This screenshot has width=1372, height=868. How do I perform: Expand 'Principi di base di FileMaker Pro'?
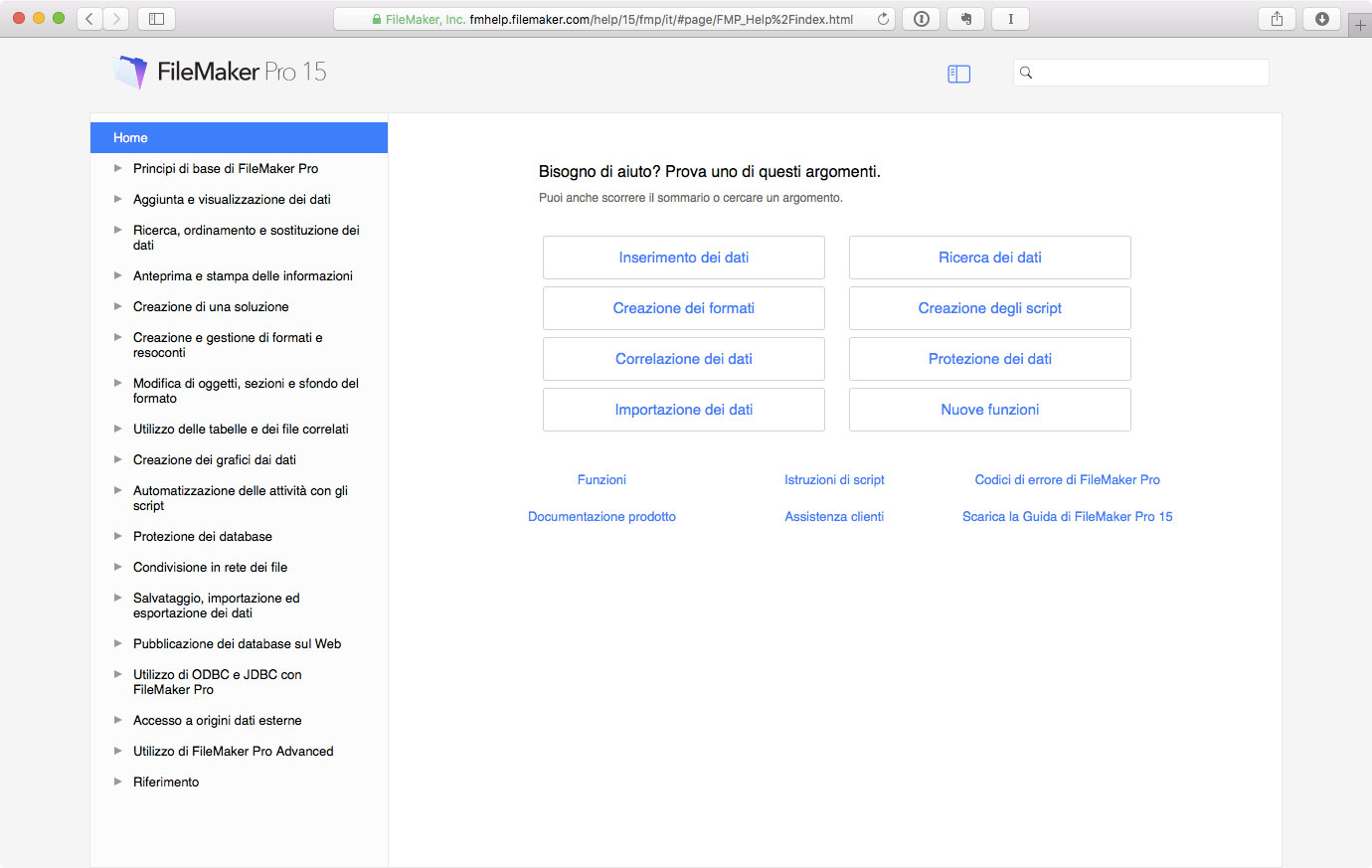tap(118, 168)
